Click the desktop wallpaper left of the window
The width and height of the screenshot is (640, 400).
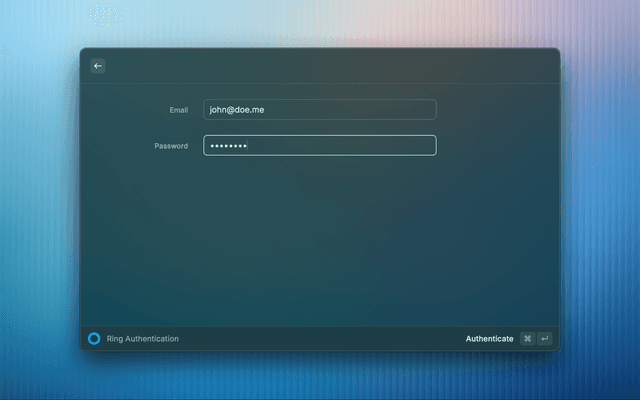coord(40,200)
